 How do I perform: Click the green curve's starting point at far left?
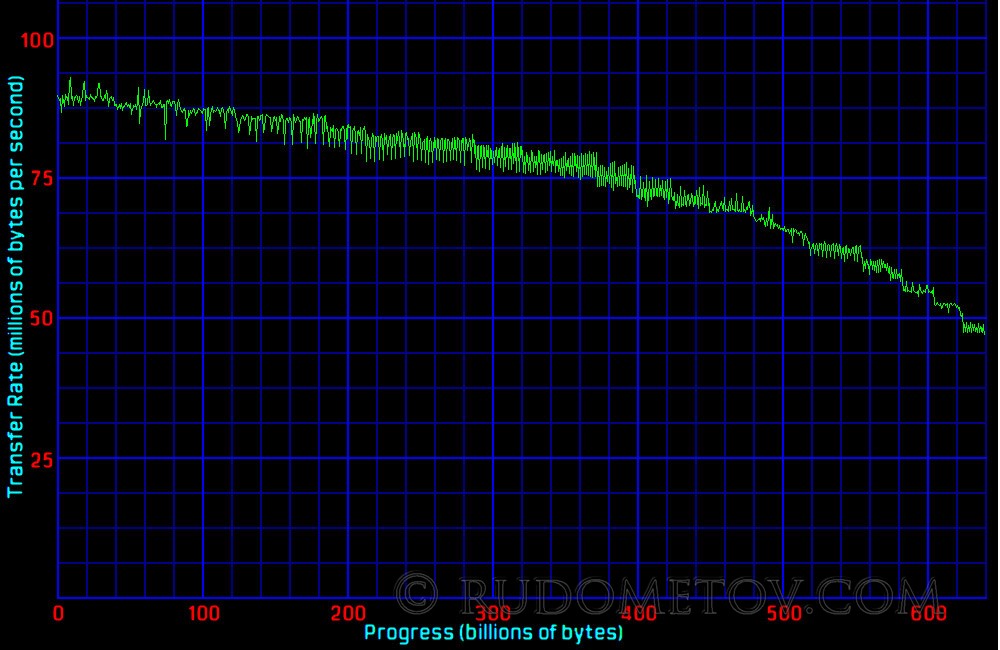coord(60,100)
